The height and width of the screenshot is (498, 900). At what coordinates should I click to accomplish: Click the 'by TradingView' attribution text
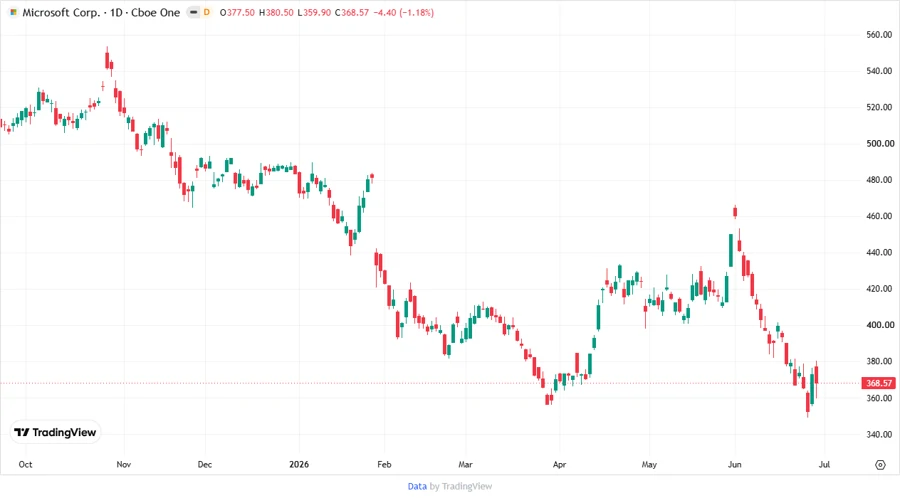[x=461, y=486]
